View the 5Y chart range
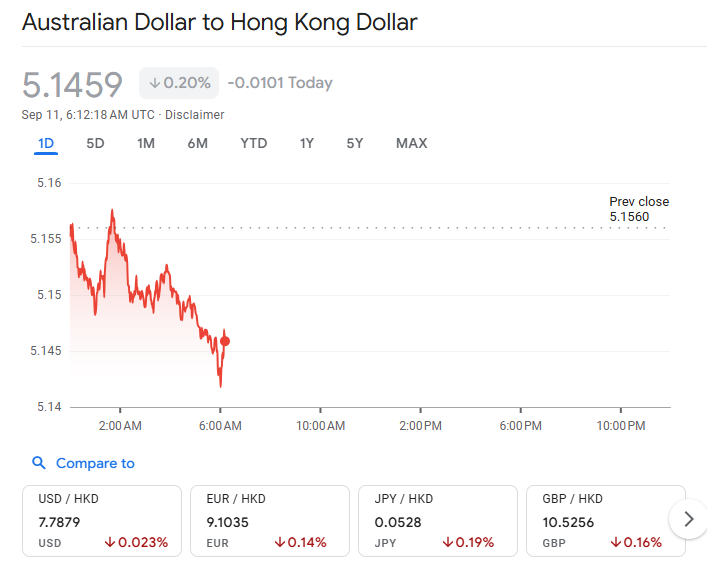The width and height of the screenshot is (707, 562). pyautogui.click(x=355, y=143)
